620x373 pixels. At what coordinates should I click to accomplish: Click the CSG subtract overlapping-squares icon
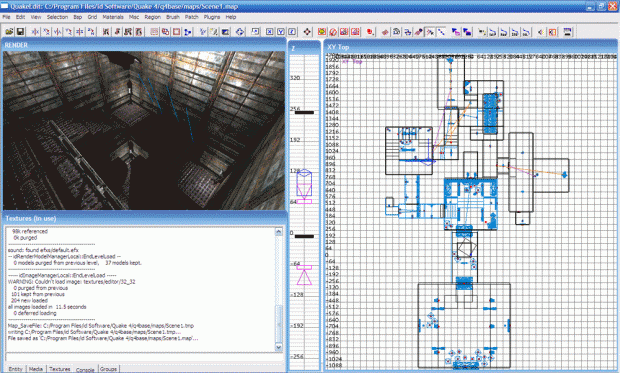point(165,32)
